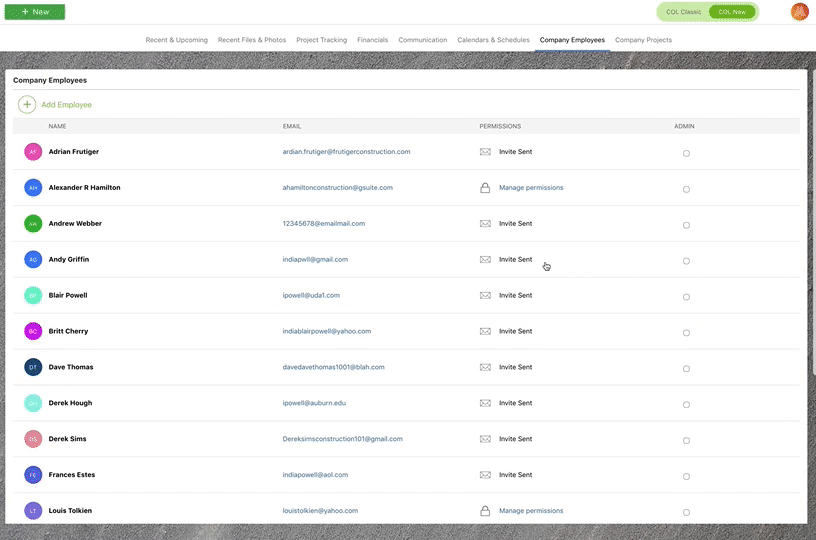This screenshot has width=816, height=540.
Task: Click the envelope icon in Adrian Frutiger's row
Action: click(485, 152)
